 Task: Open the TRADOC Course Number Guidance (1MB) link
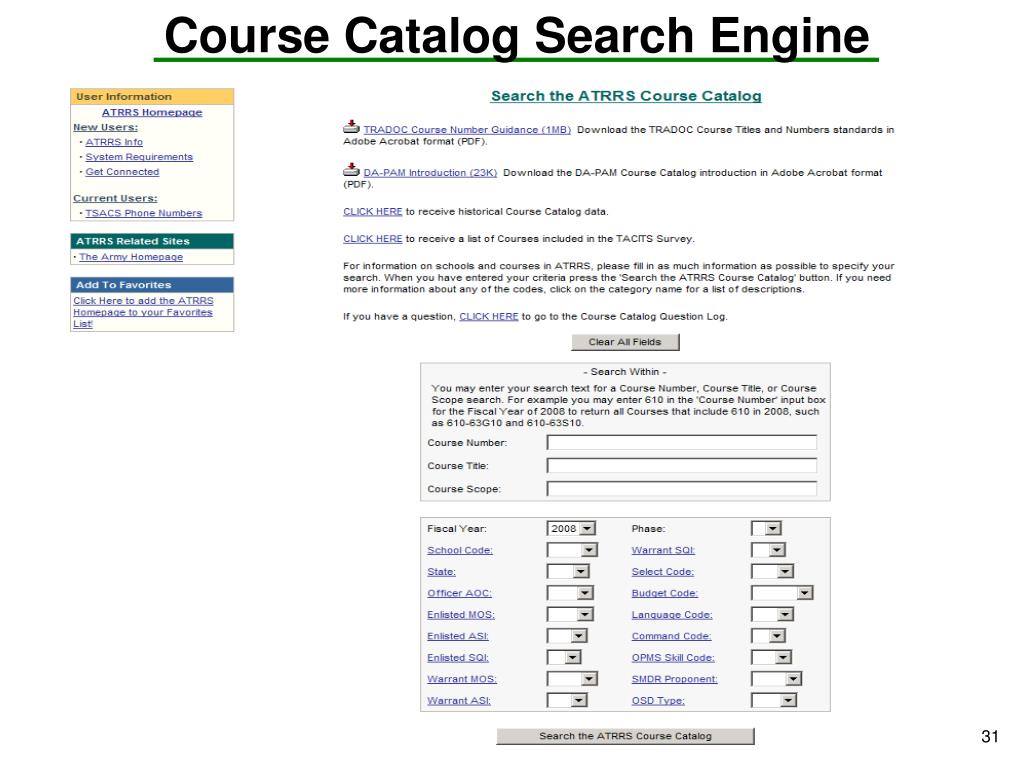467,130
